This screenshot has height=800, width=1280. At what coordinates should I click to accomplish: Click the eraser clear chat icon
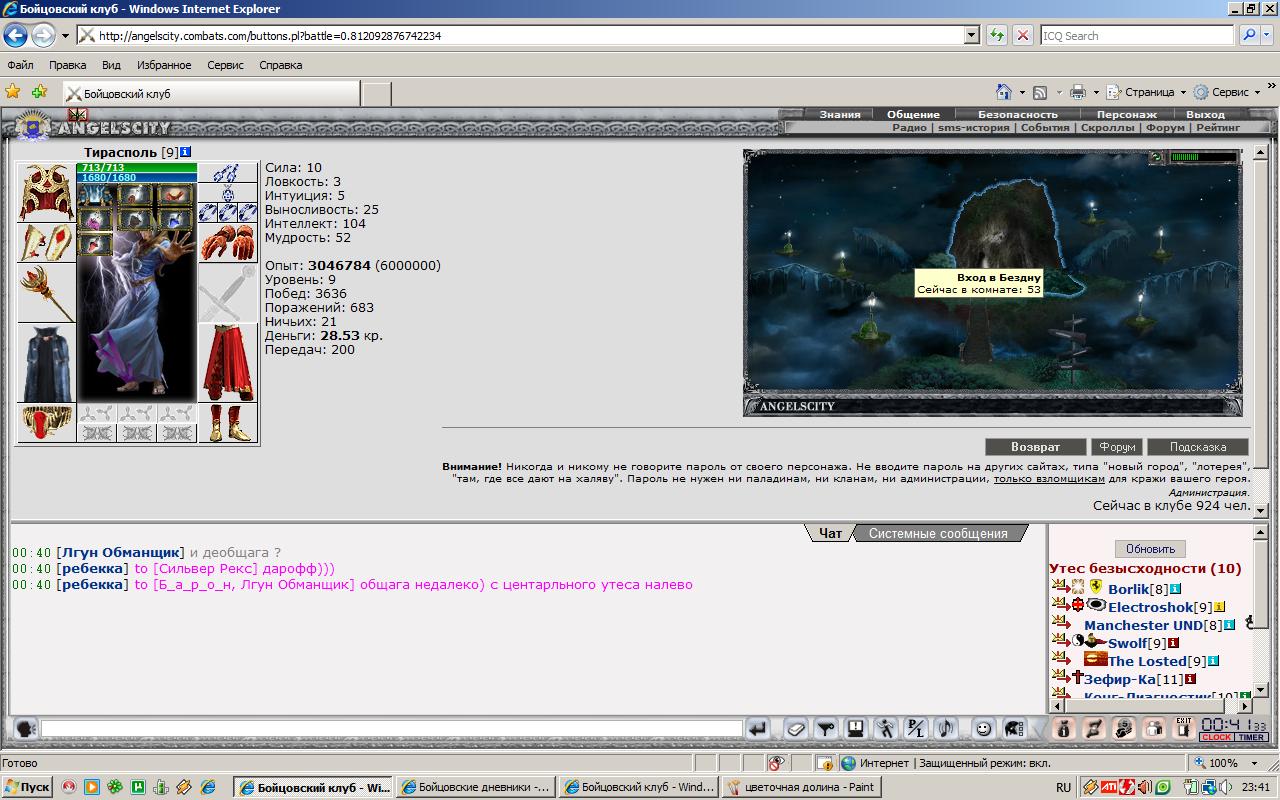[795, 729]
